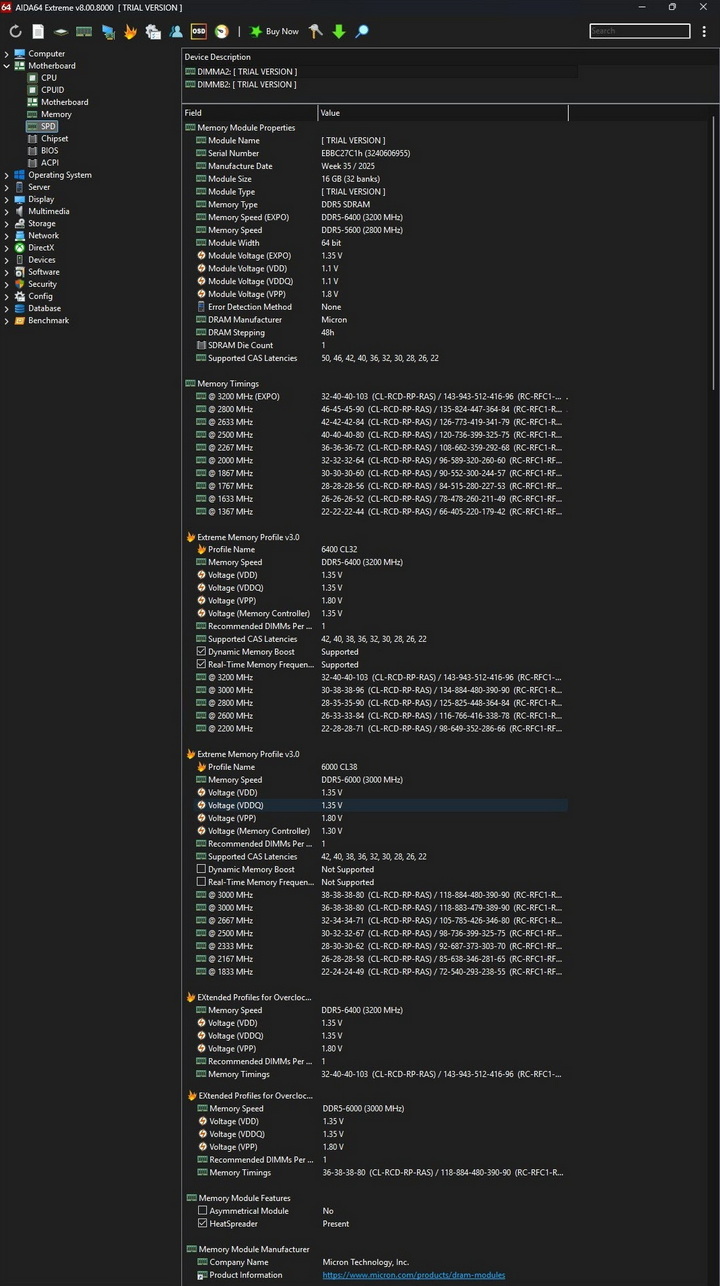Toggle the Asymmetrical Module checkbox
This screenshot has height=1286, width=720.
coord(202,1211)
